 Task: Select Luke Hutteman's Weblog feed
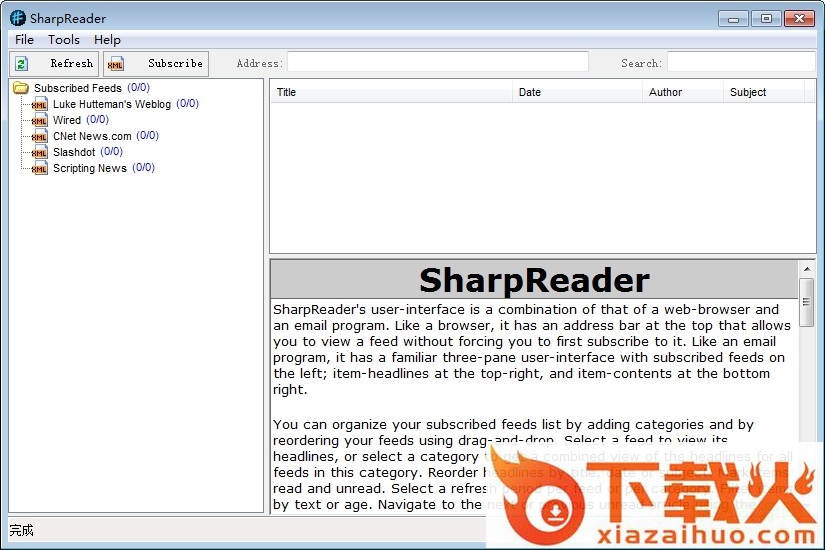pyautogui.click(x=112, y=104)
